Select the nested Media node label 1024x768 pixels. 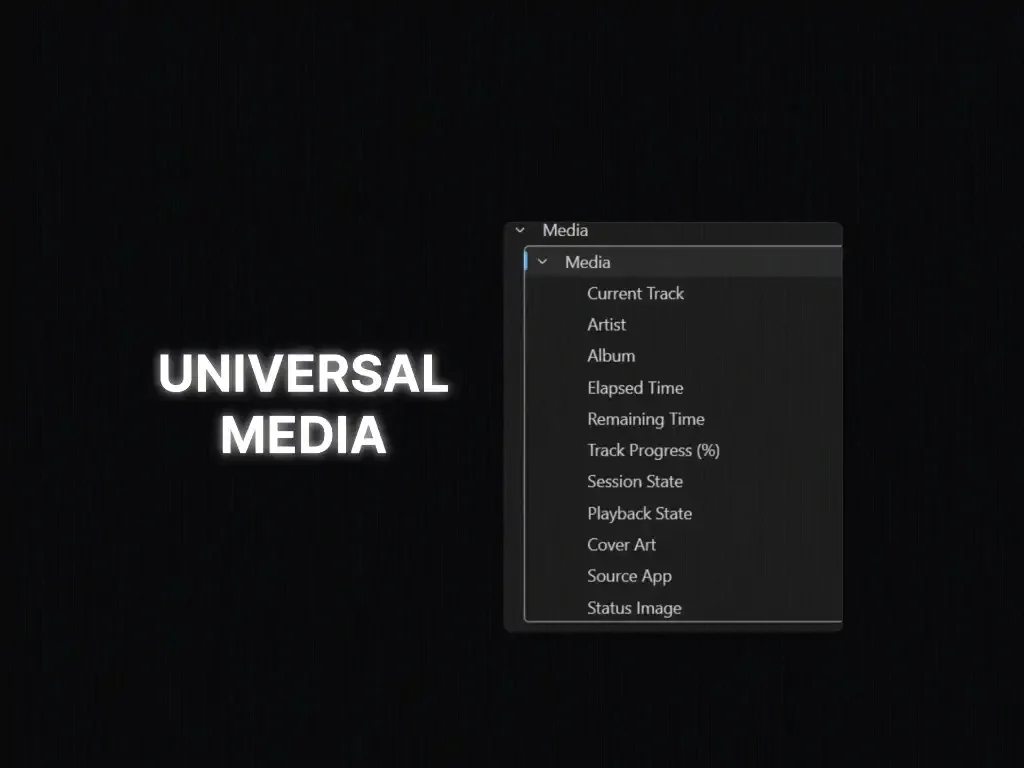[587, 262]
